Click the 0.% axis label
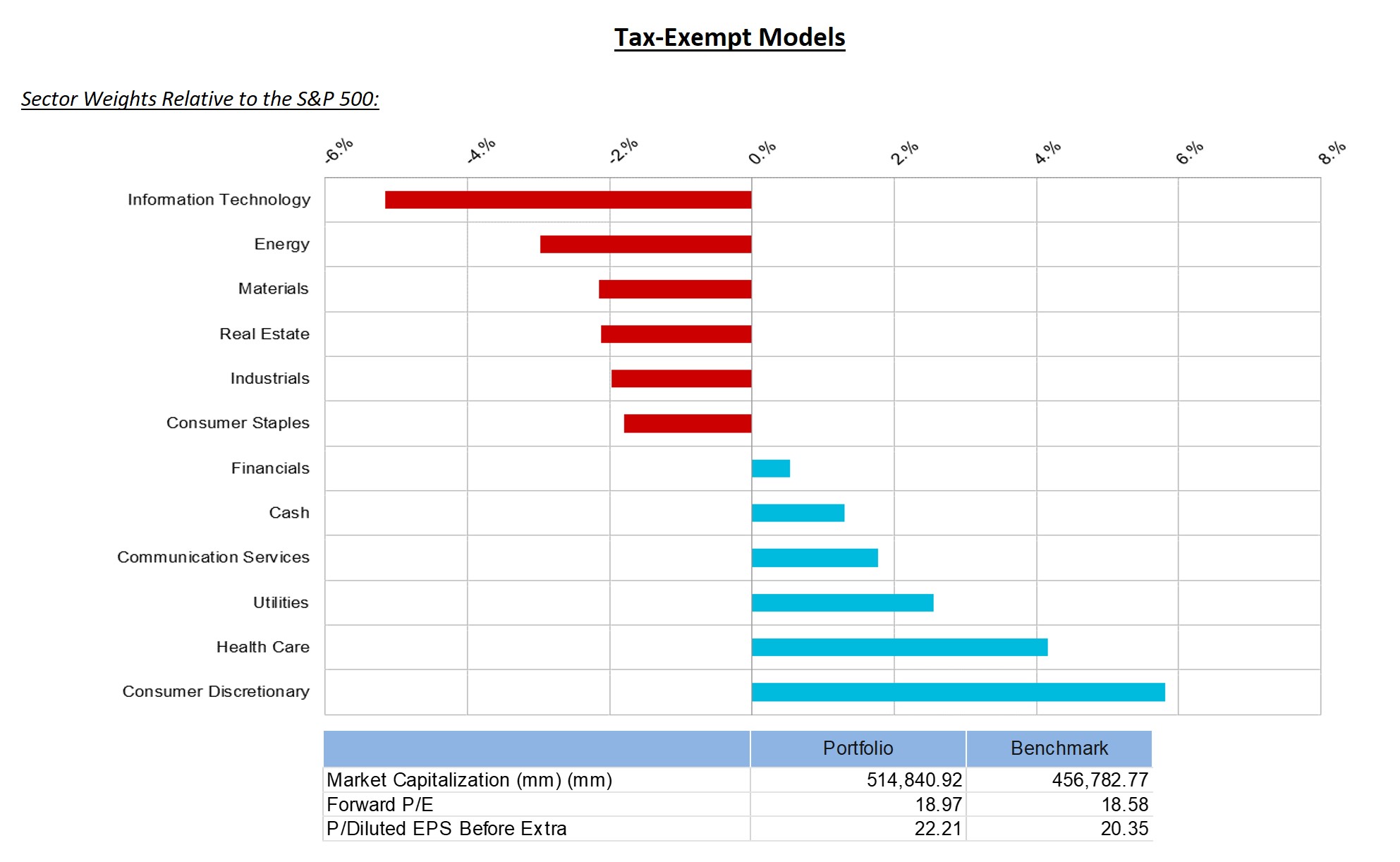Viewport: 1400px width, 862px height. 762,152
